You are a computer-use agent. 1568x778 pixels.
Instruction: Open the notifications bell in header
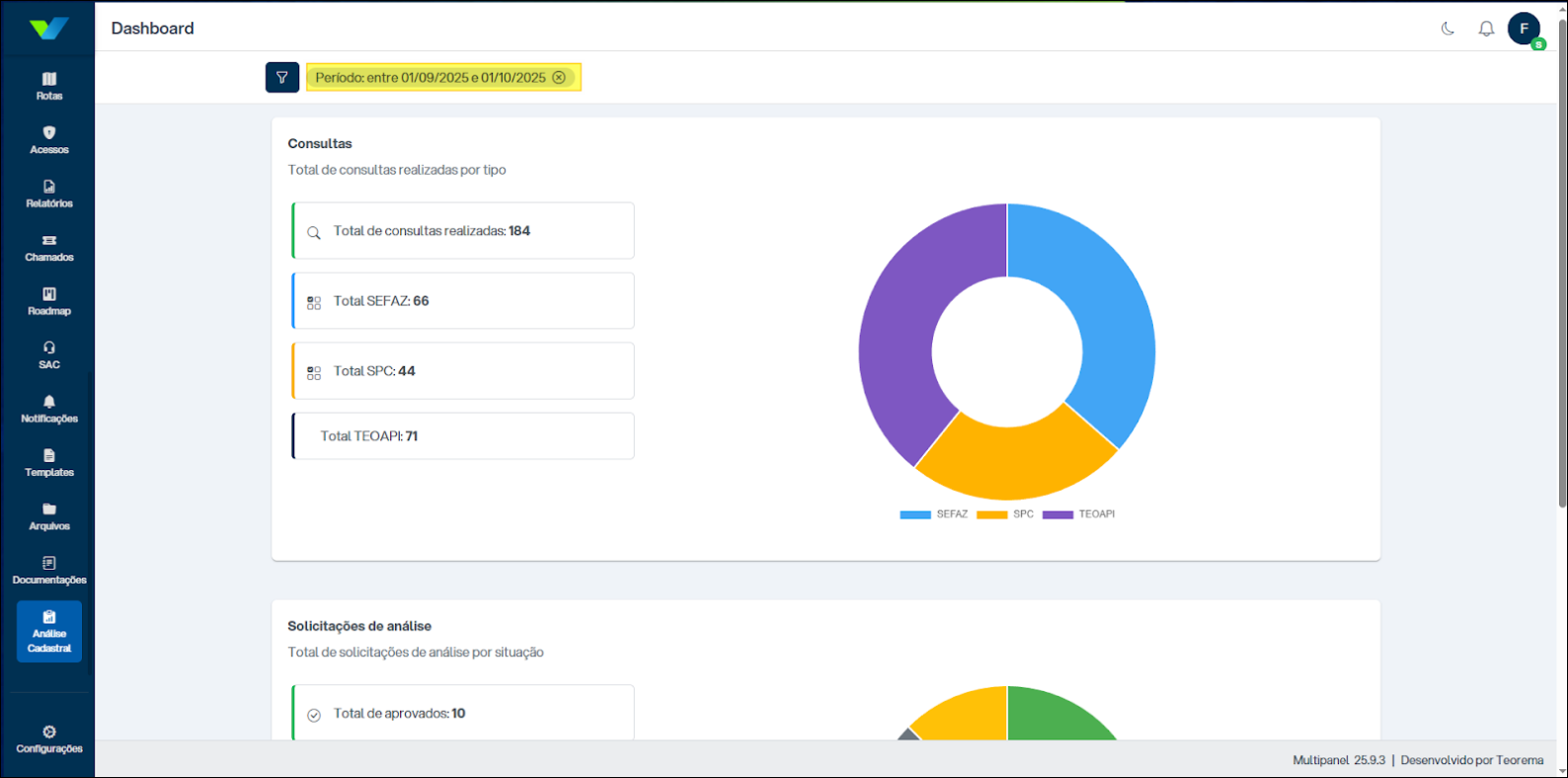coord(1486,29)
